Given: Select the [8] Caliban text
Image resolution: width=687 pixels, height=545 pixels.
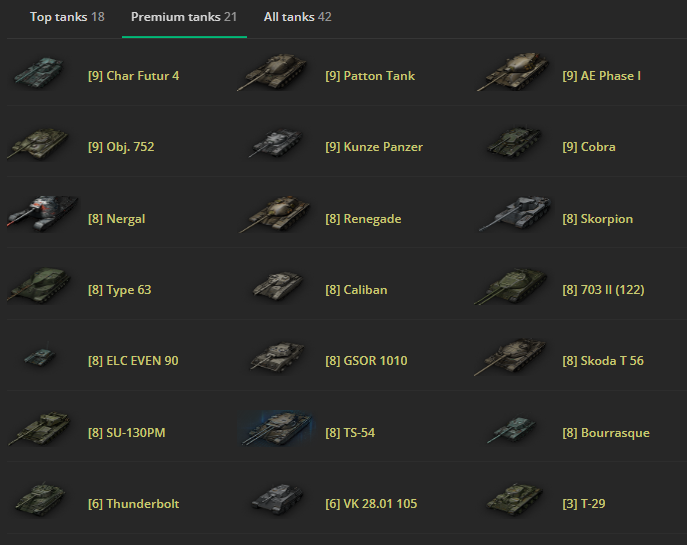Looking at the screenshot, I should (x=356, y=290).
